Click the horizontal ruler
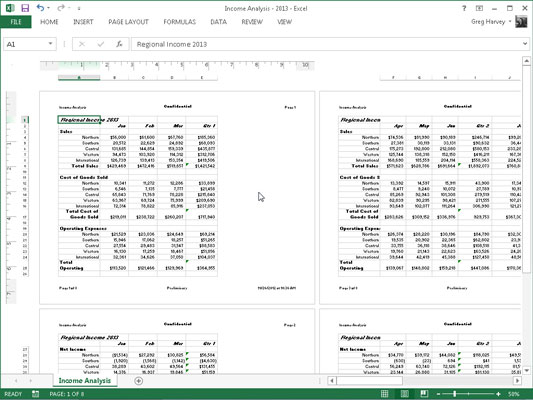Screen dimensions: 533x400 (177, 65)
